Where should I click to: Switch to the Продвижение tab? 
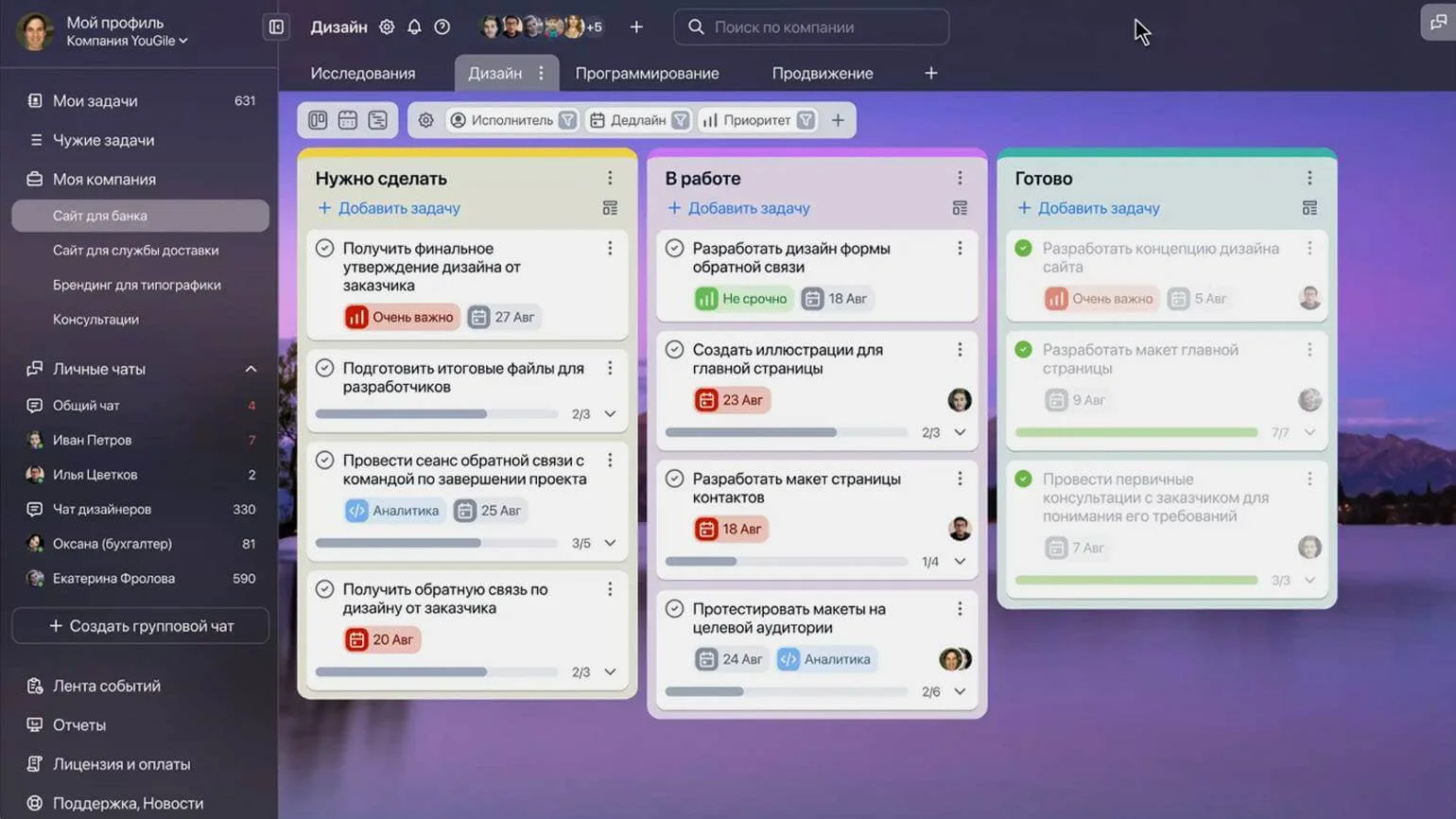pyautogui.click(x=823, y=73)
